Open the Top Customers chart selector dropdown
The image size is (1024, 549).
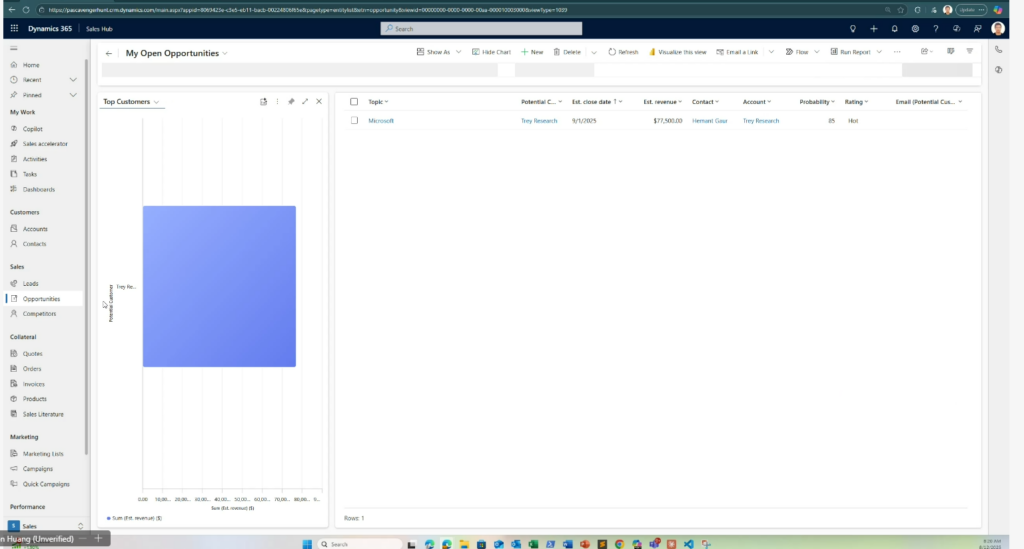point(131,102)
